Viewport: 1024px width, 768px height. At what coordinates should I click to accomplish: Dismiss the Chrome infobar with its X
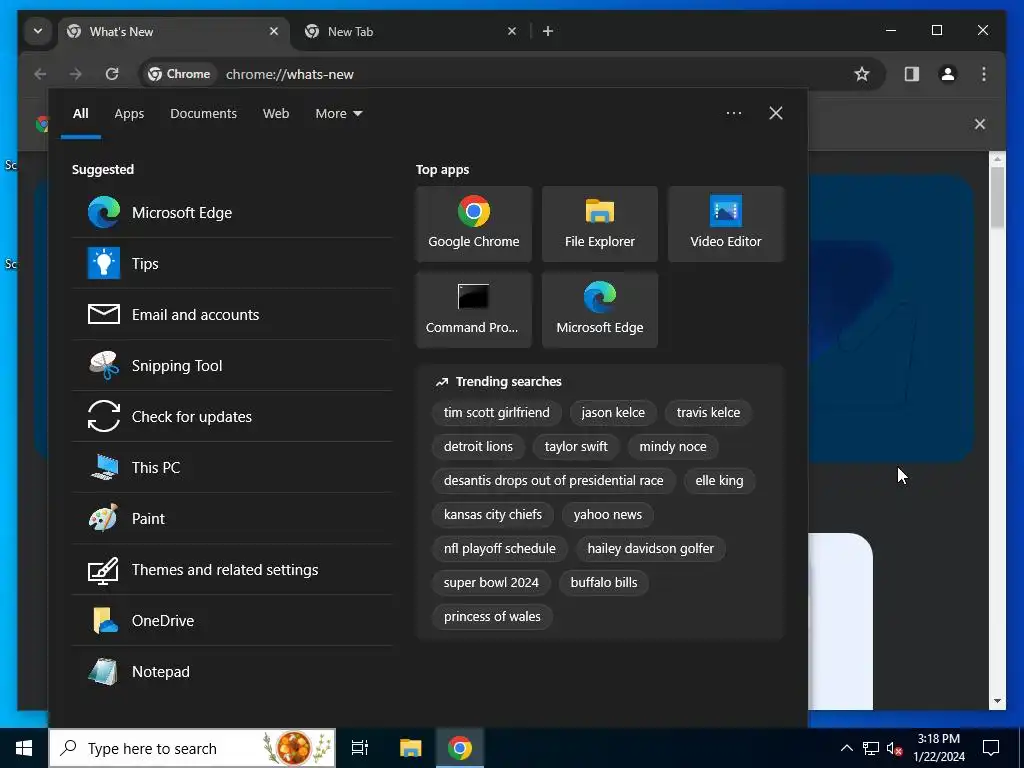tap(980, 124)
